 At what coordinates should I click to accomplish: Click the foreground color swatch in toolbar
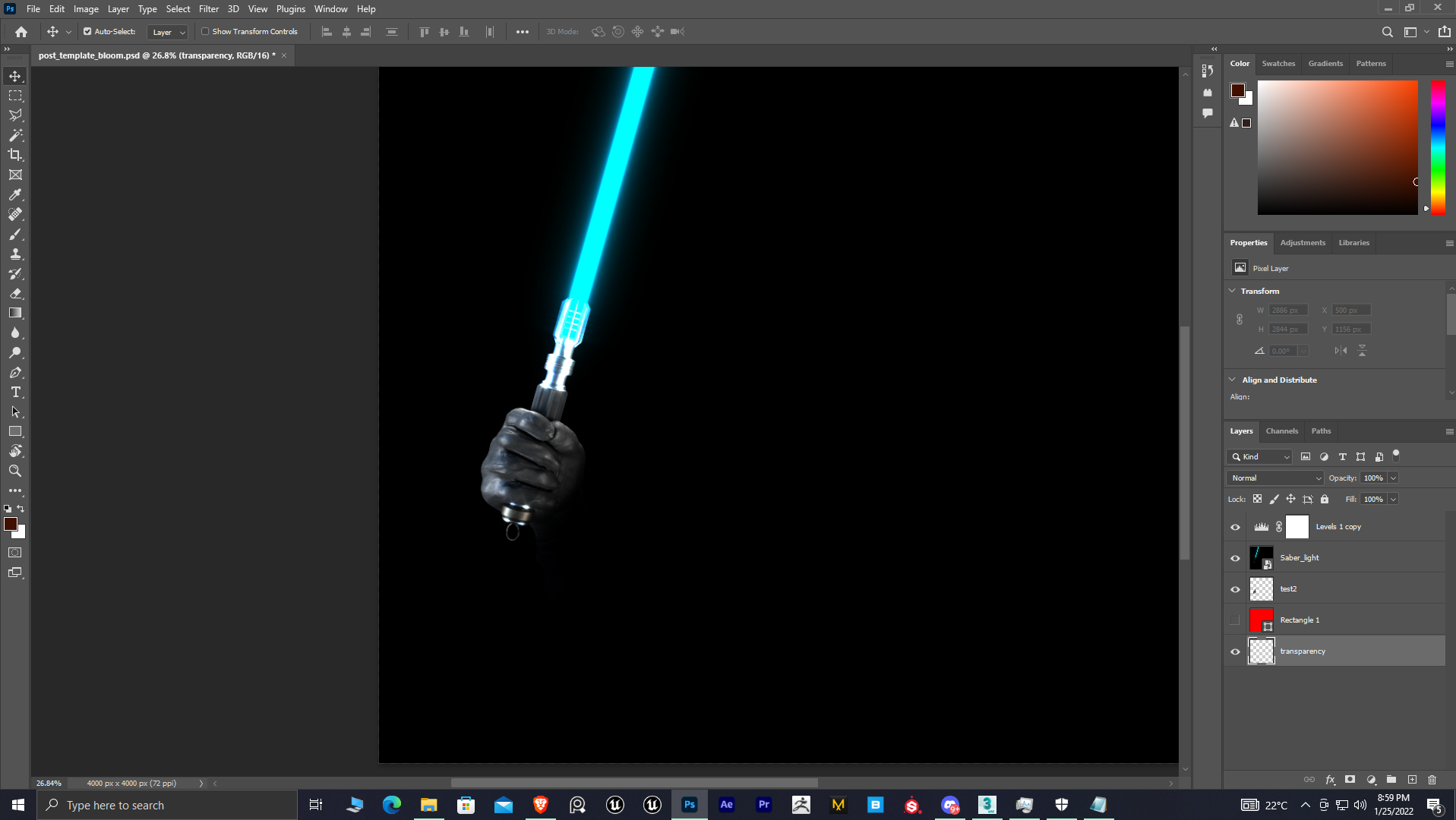click(11, 525)
